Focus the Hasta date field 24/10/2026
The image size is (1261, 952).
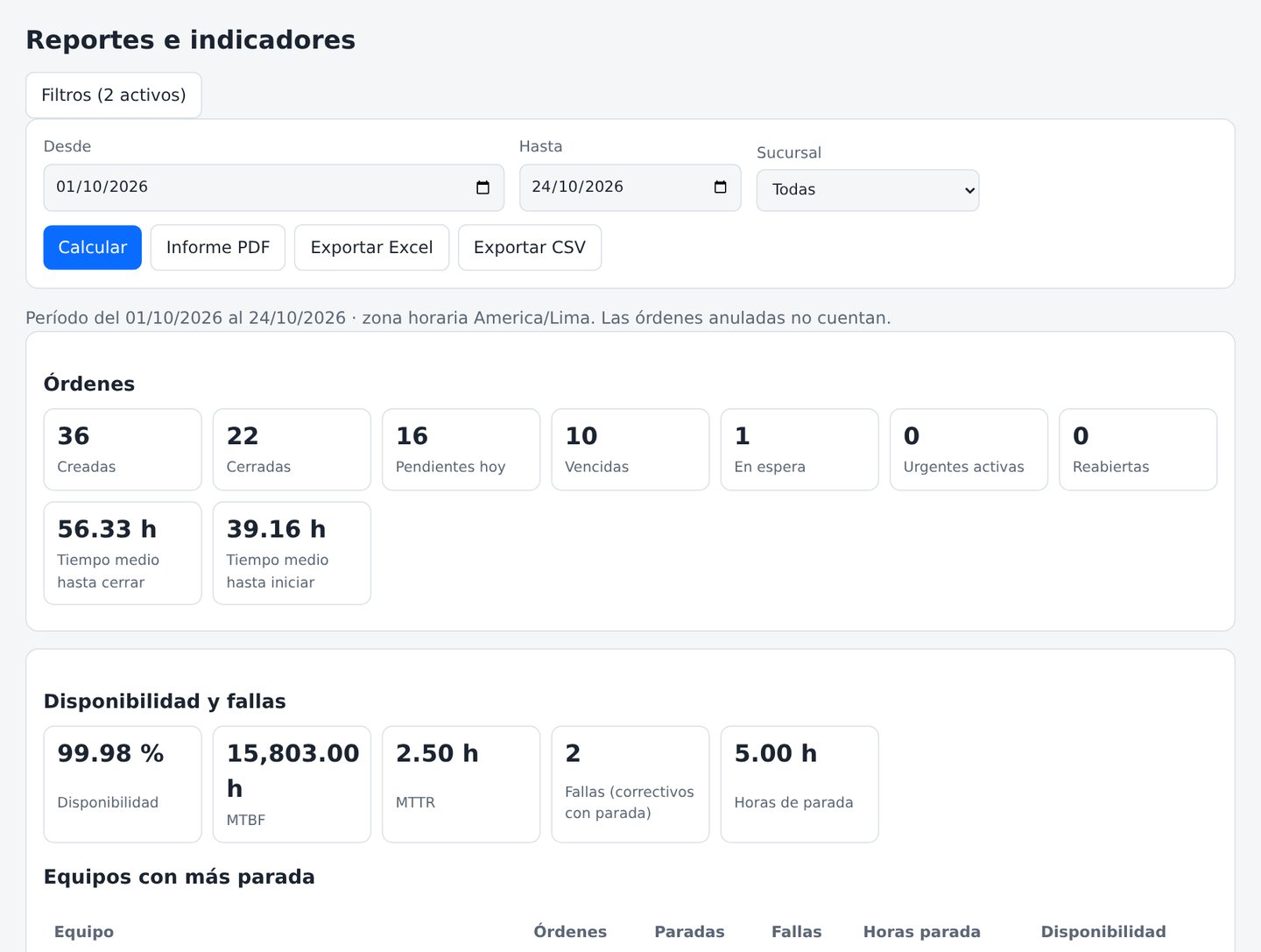pyautogui.click(x=630, y=187)
